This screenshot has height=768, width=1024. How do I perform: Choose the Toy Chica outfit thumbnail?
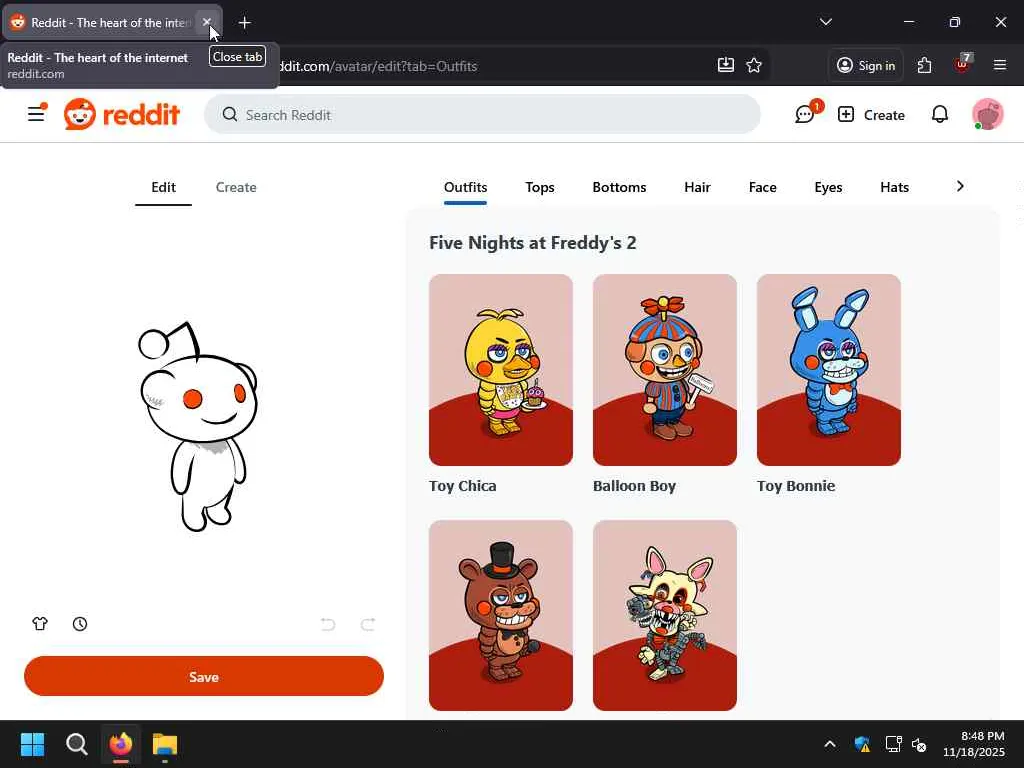tap(501, 370)
